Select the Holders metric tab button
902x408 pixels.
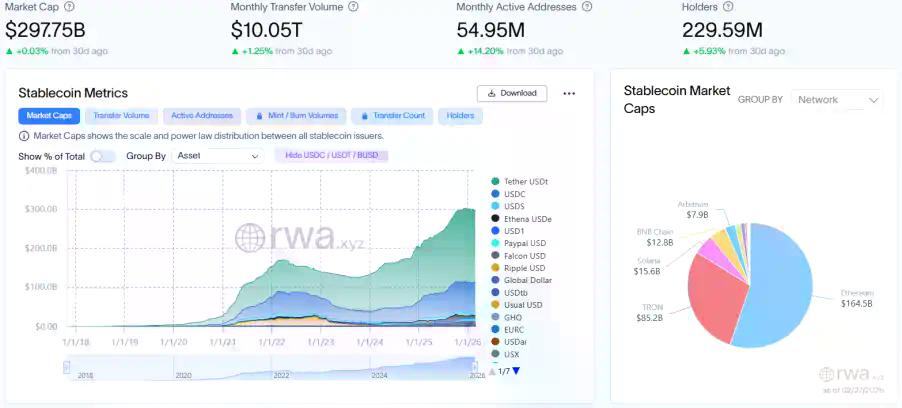pyautogui.click(x=460, y=116)
